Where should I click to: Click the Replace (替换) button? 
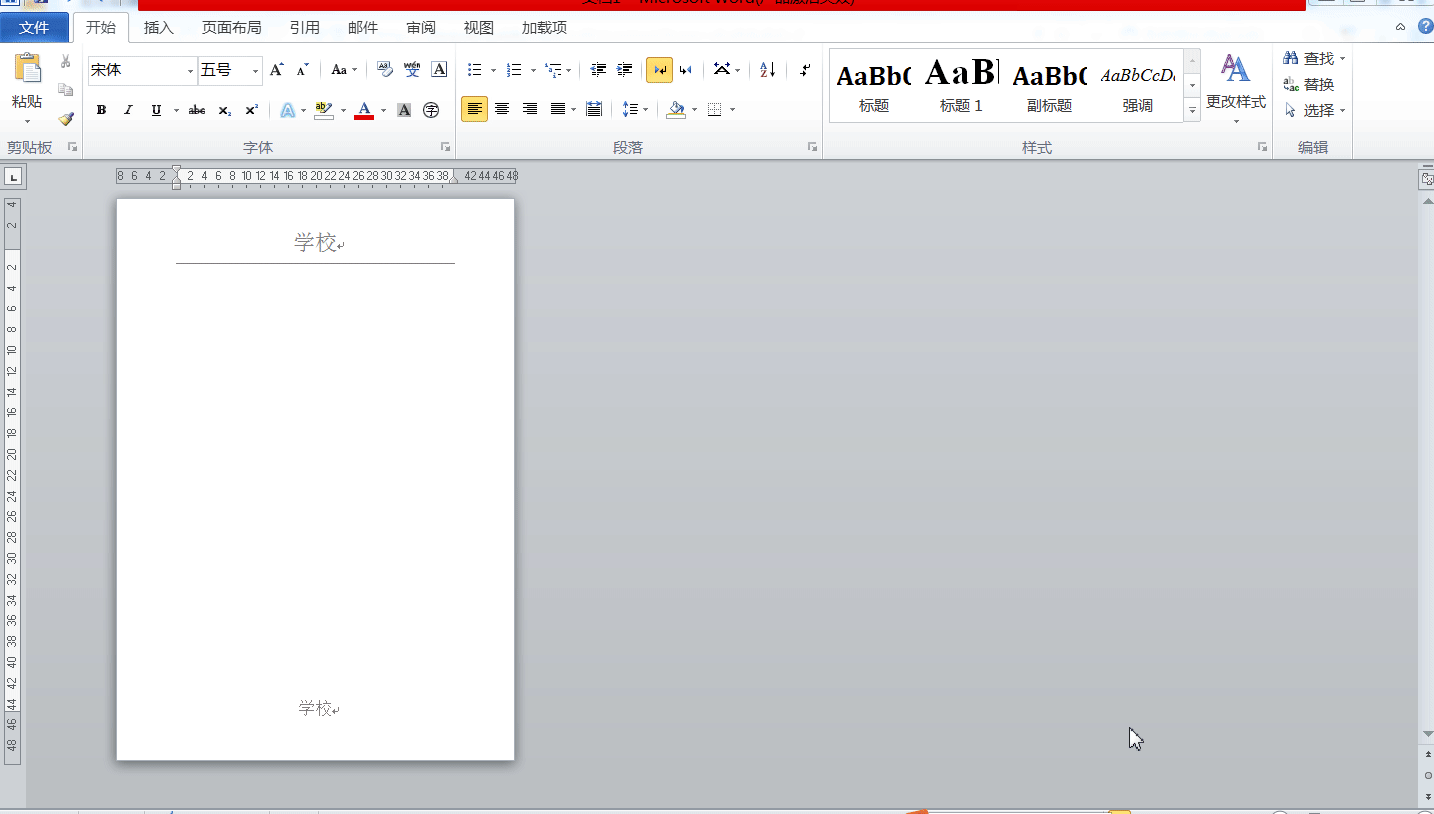[x=1310, y=85]
